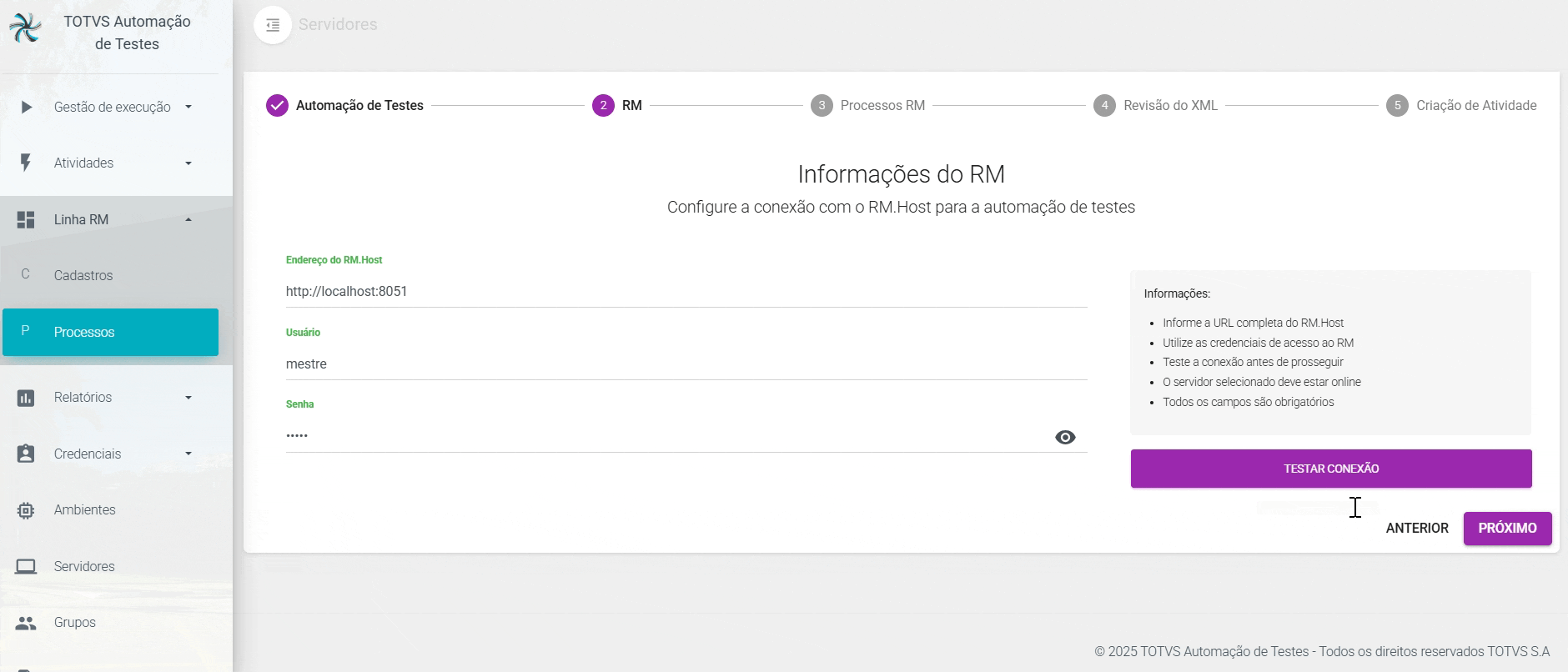
Task: Click the step 5 circle for Criação de Atividade
Action: coord(1397,106)
